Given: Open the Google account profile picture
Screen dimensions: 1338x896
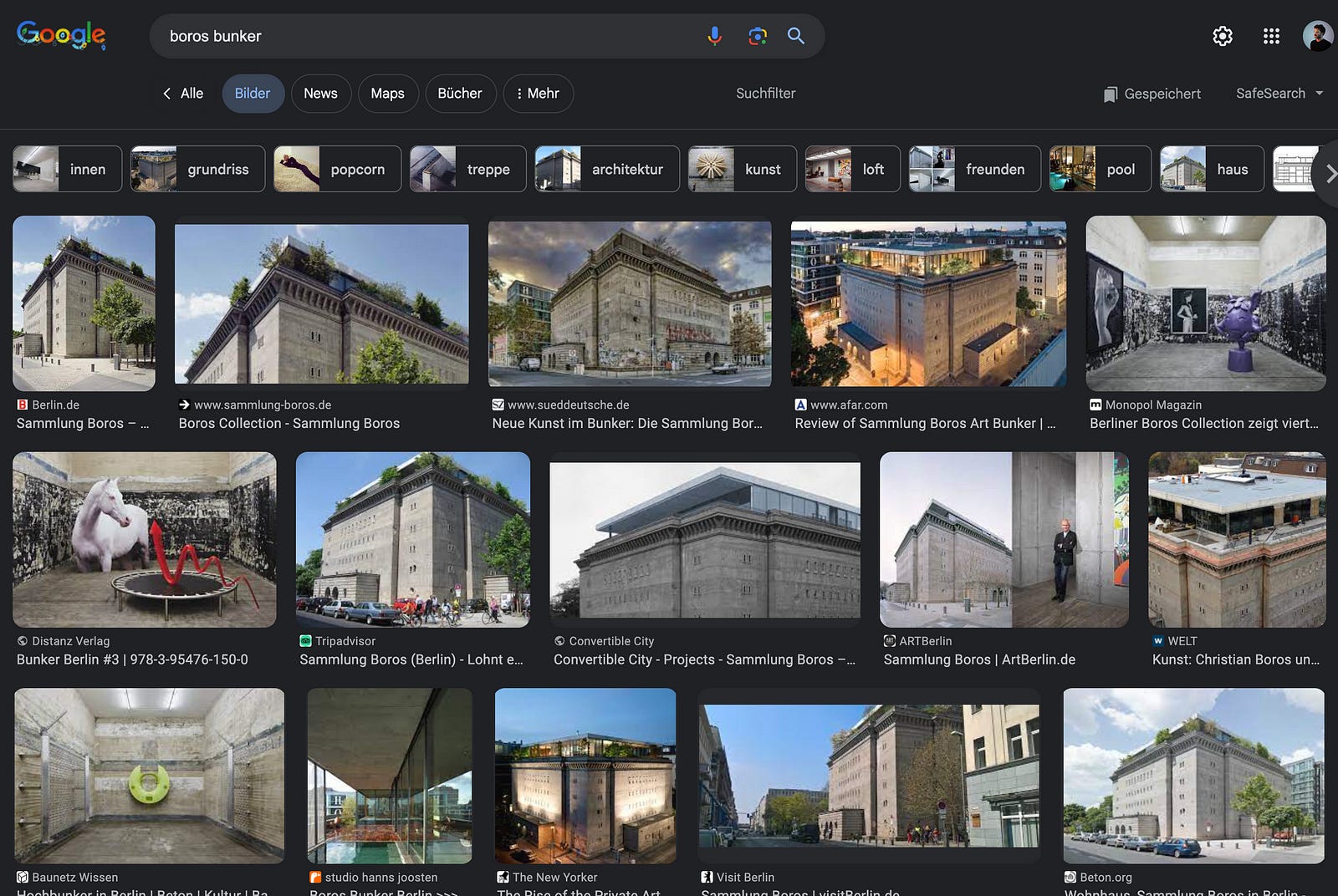Looking at the screenshot, I should point(1317,36).
